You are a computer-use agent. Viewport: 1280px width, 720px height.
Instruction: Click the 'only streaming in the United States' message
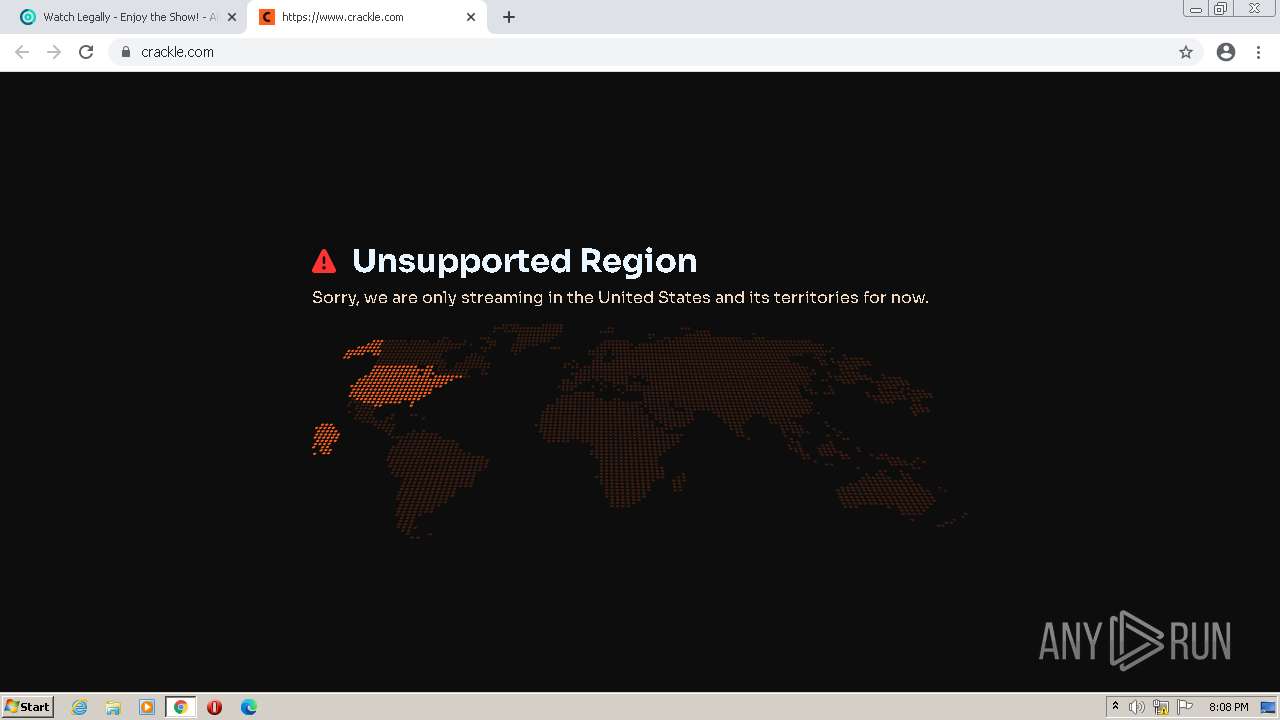[x=620, y=297]
